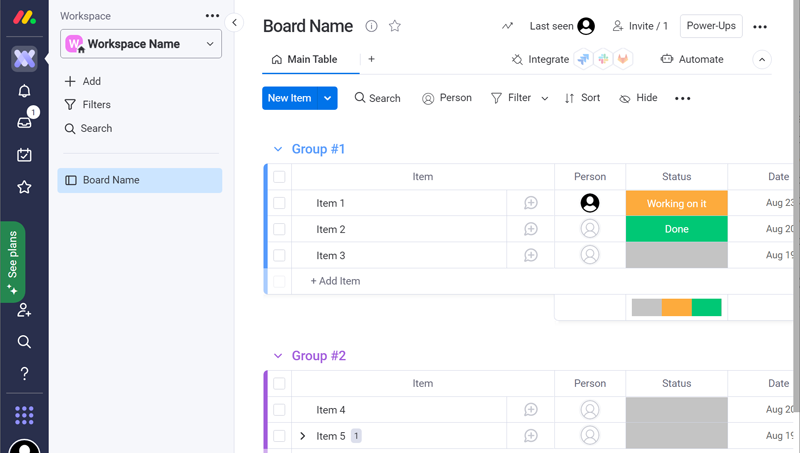
Task: Click the invite members icon in sidebar
Action: (x=24, y=310)
